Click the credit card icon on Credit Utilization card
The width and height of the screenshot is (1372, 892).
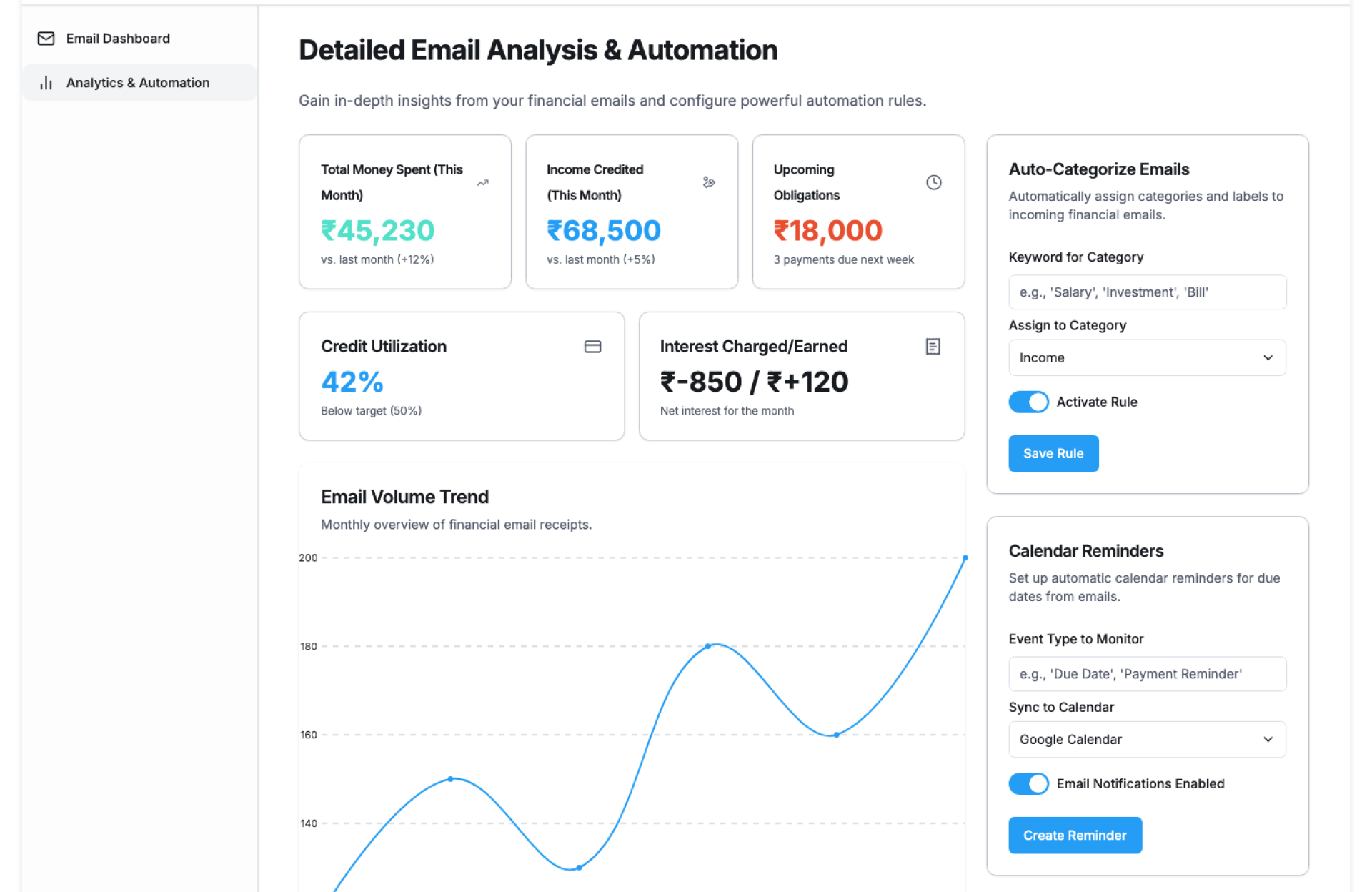coord(592,347)
